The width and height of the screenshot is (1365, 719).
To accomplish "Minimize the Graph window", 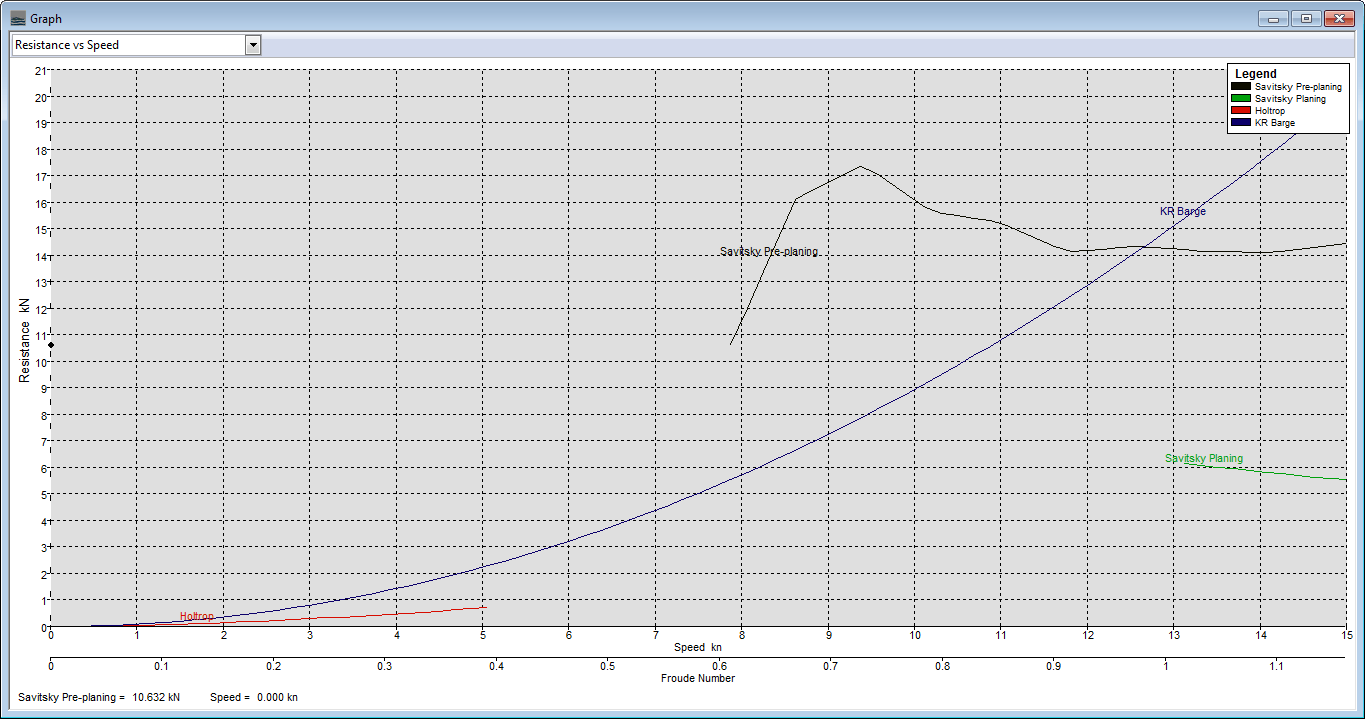I will coord(1274,18).
